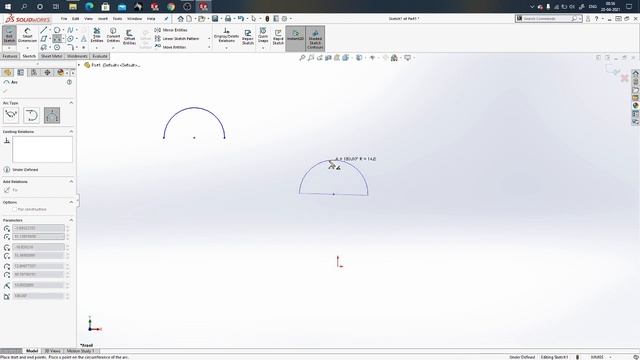Click Linear Sketch Pattern
The width and height of the screenshot is (640, 360).
click(x=177, y=38)
